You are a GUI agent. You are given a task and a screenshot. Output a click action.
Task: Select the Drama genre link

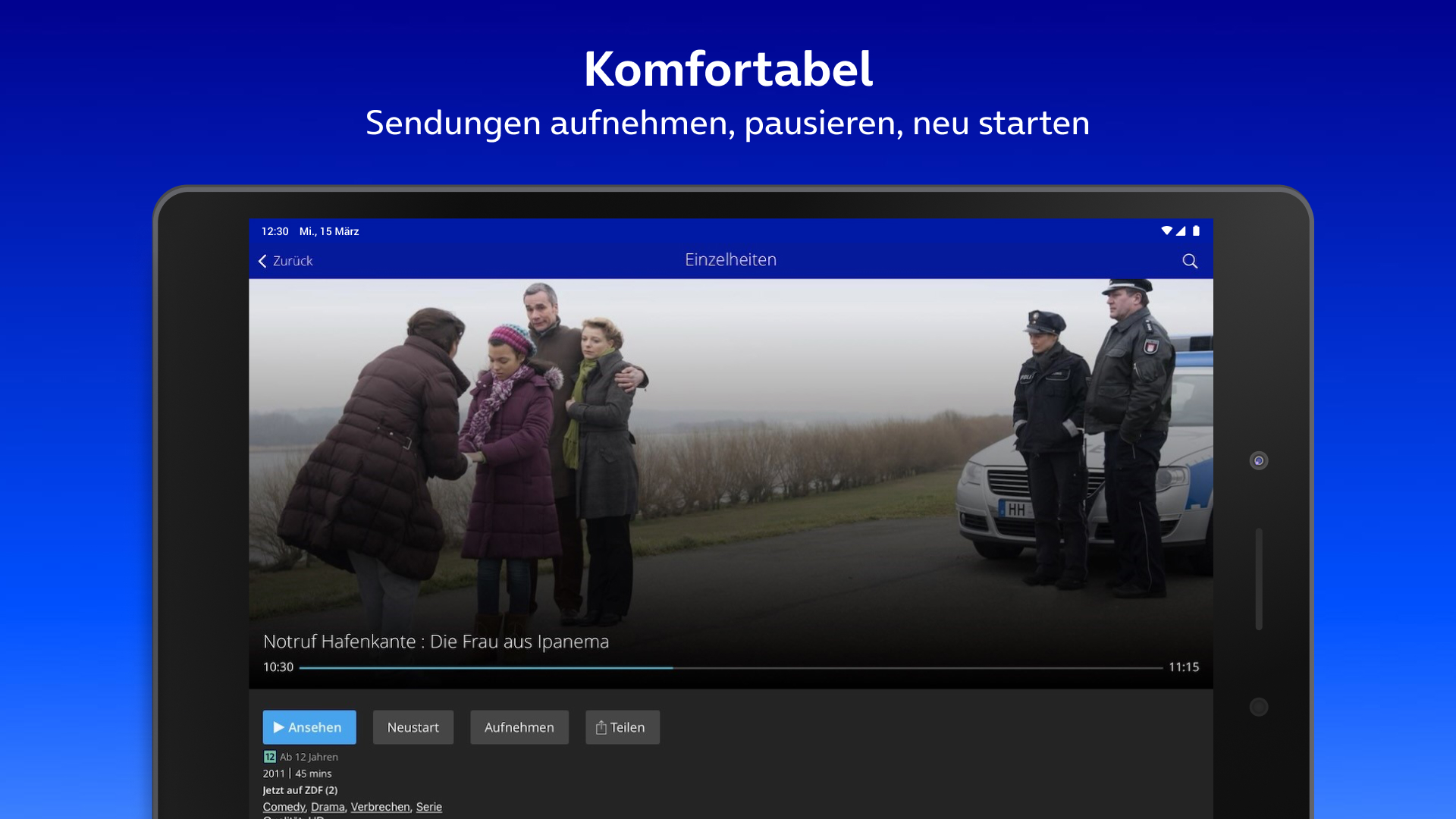tap(328, 807)
